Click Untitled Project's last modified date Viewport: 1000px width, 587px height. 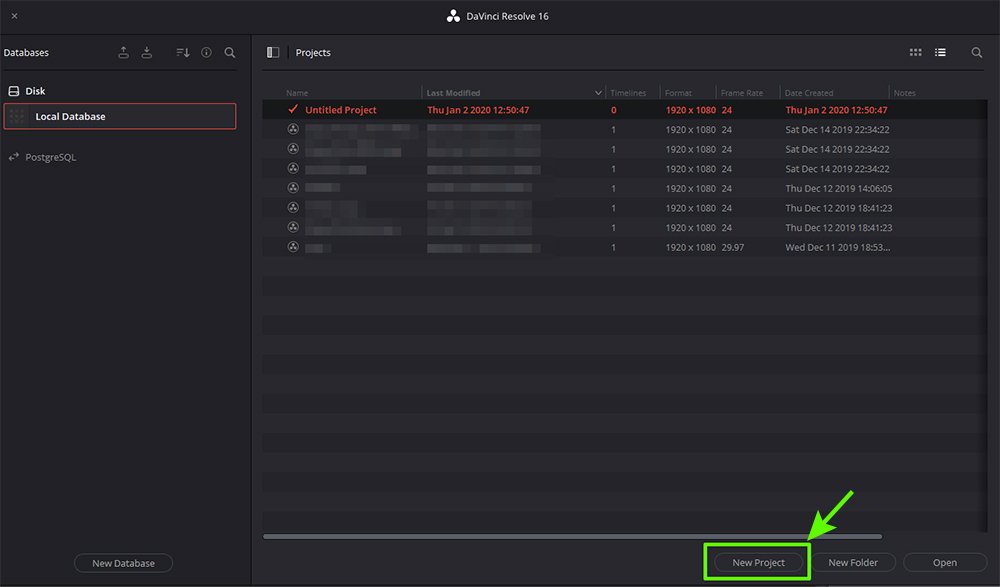point(478,110)
